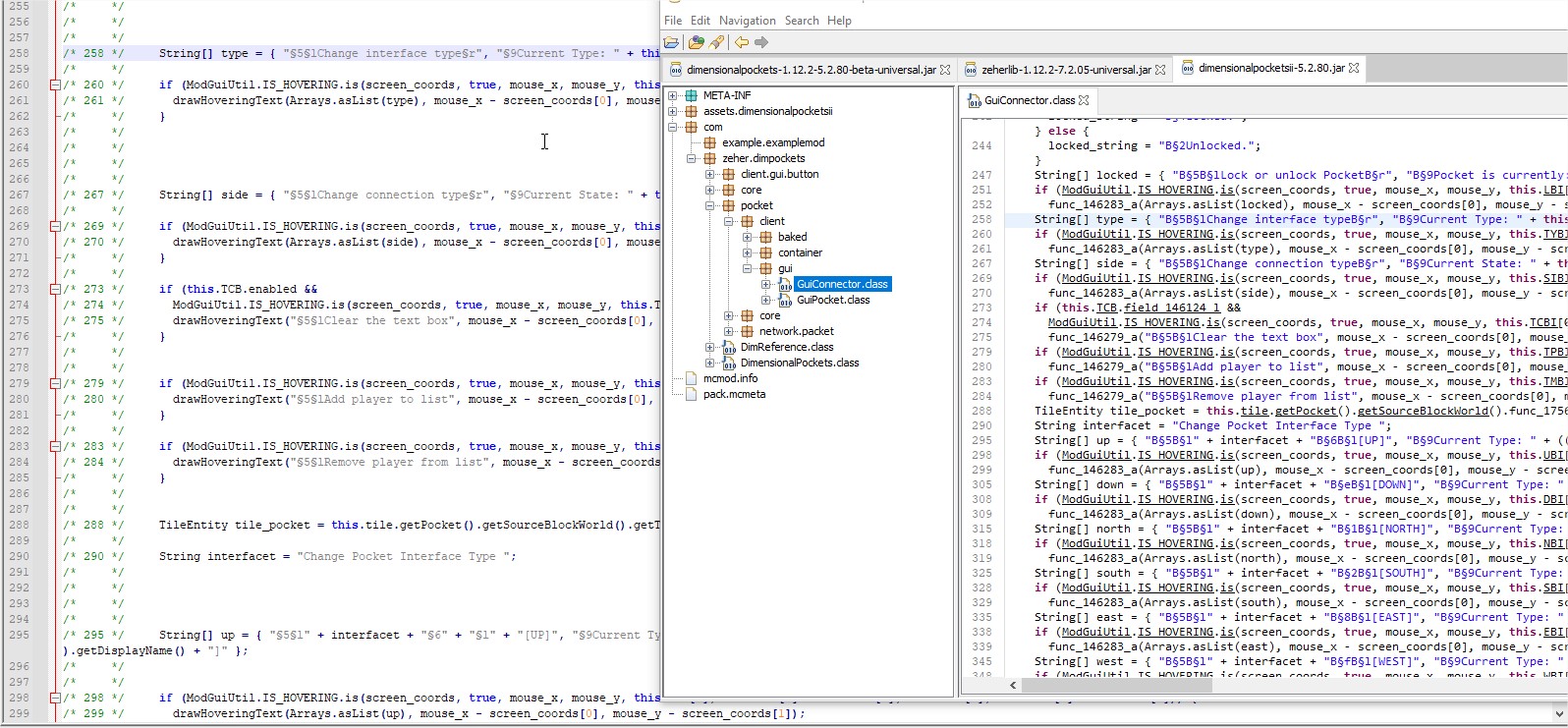Open the Navigation menu
Image resolution: width=1568 pixels, height=728 pixels.
(747, 21)
